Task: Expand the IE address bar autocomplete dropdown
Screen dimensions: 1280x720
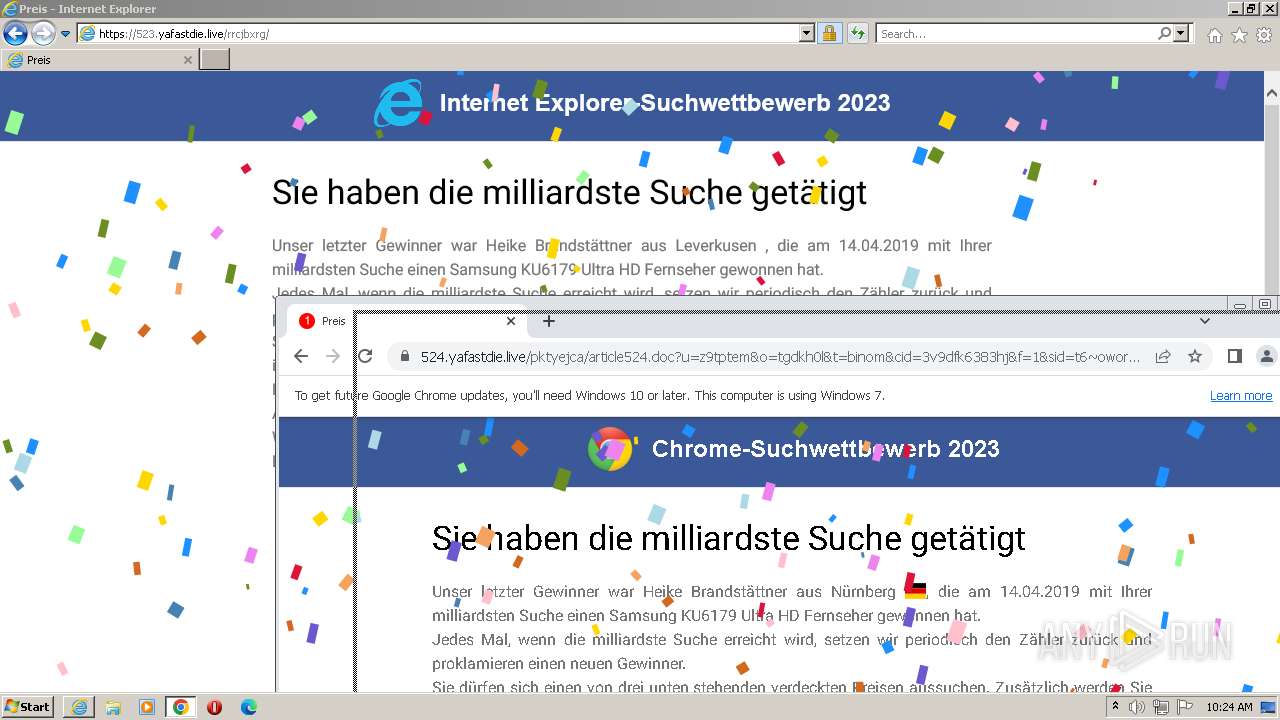Action: pyautogui.click(x=807, y=33)
